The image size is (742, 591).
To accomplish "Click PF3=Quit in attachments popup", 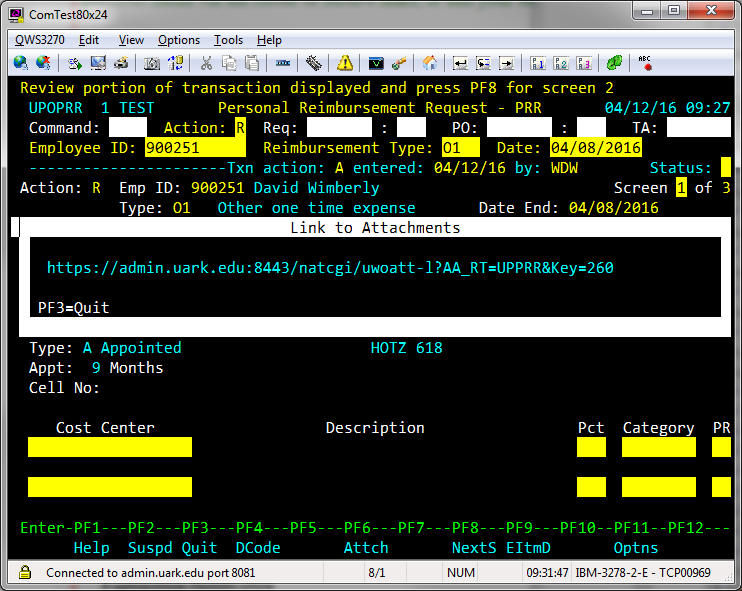I will pyautogui.click(x=74, y=308).
